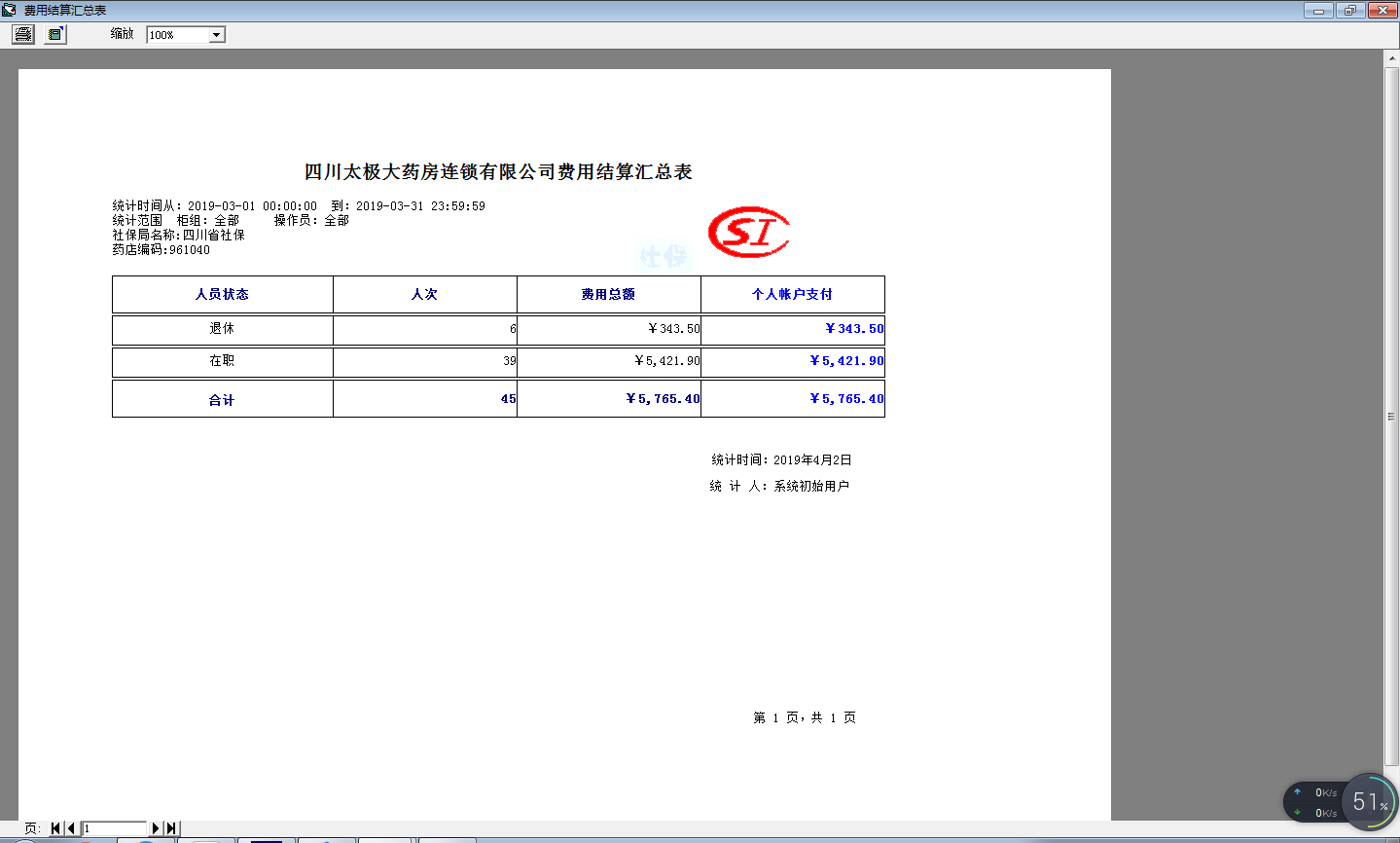Viewport: 1400px width, 843px height.
Task: Click the 费用总额 column header
Action: (x=609, y=294)
